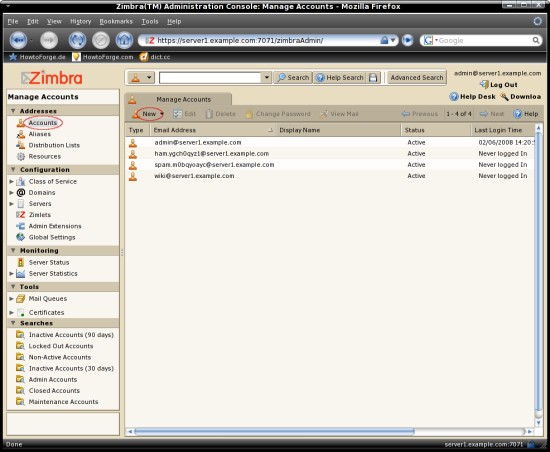Image resolution: width=550 pixels, height=452 pixels.
Task: Click the save search icon beside Help Search
Action: [373, 77]
